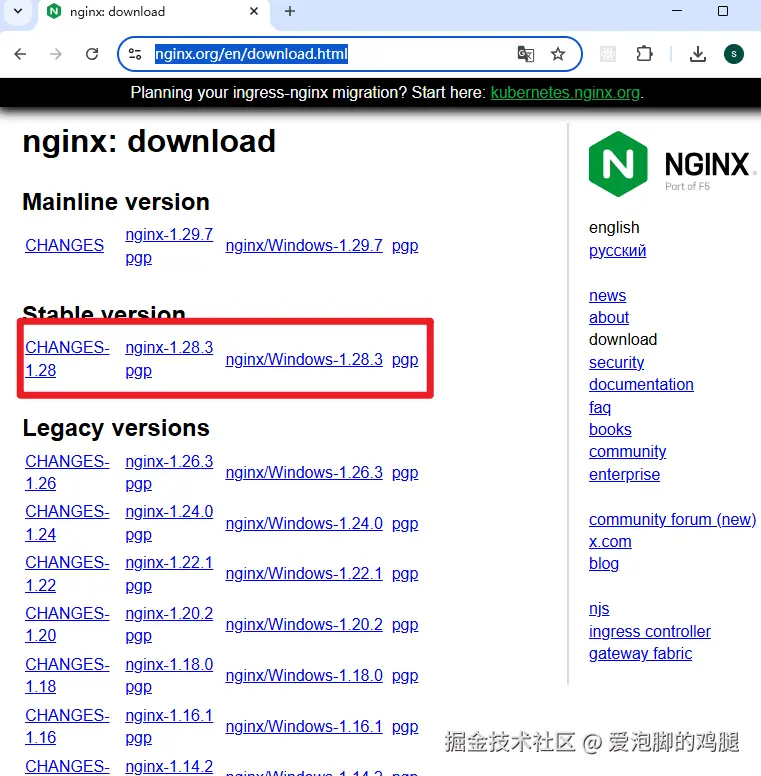Open the tab search dropdown arrow
The height and width of the screenshot is (776, 761).
pos(18,11)
